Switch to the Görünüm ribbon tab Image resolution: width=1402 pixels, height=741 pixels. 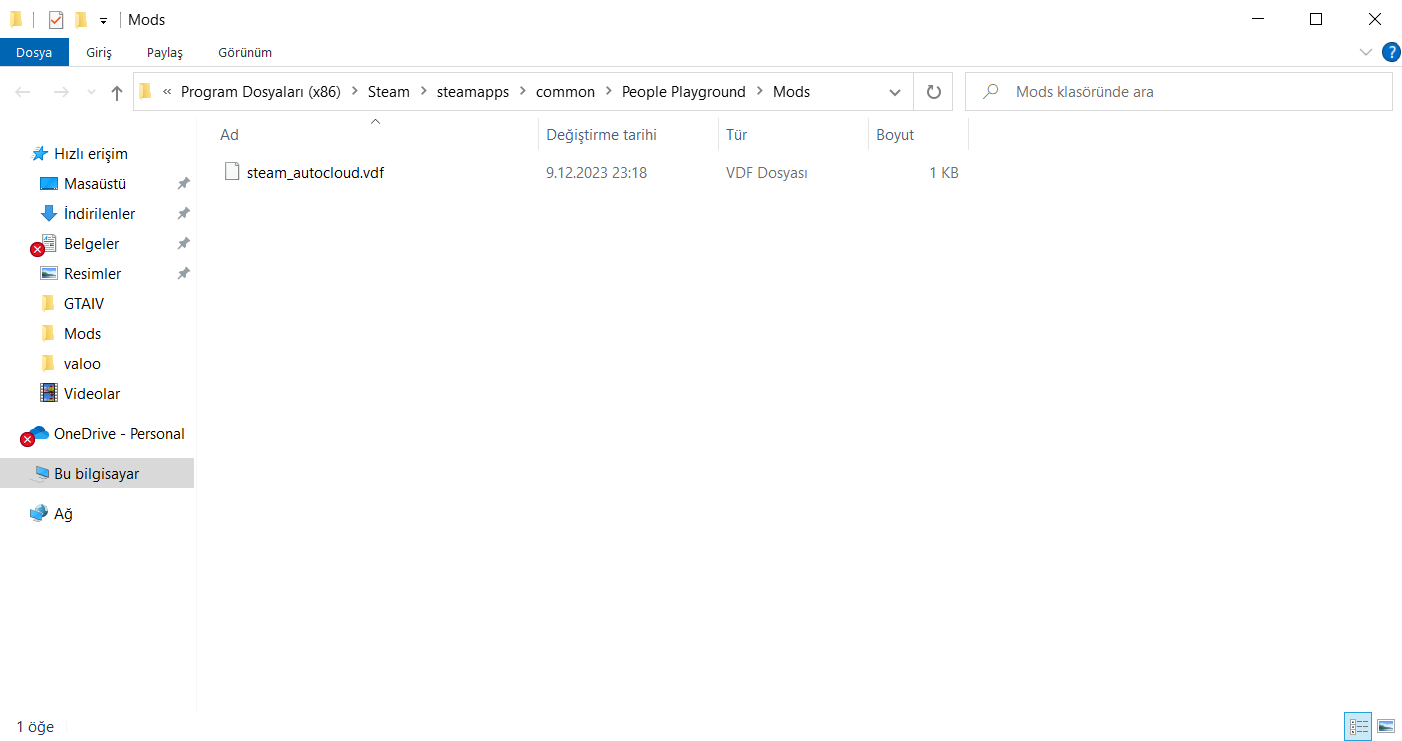pyautogui.click(x=245, y=52)
